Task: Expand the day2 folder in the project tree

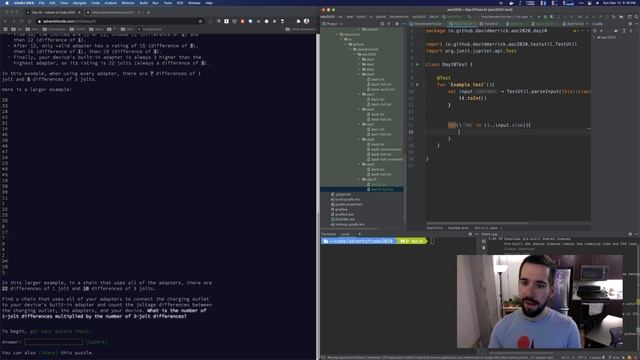Action: [x=360, y=64]
